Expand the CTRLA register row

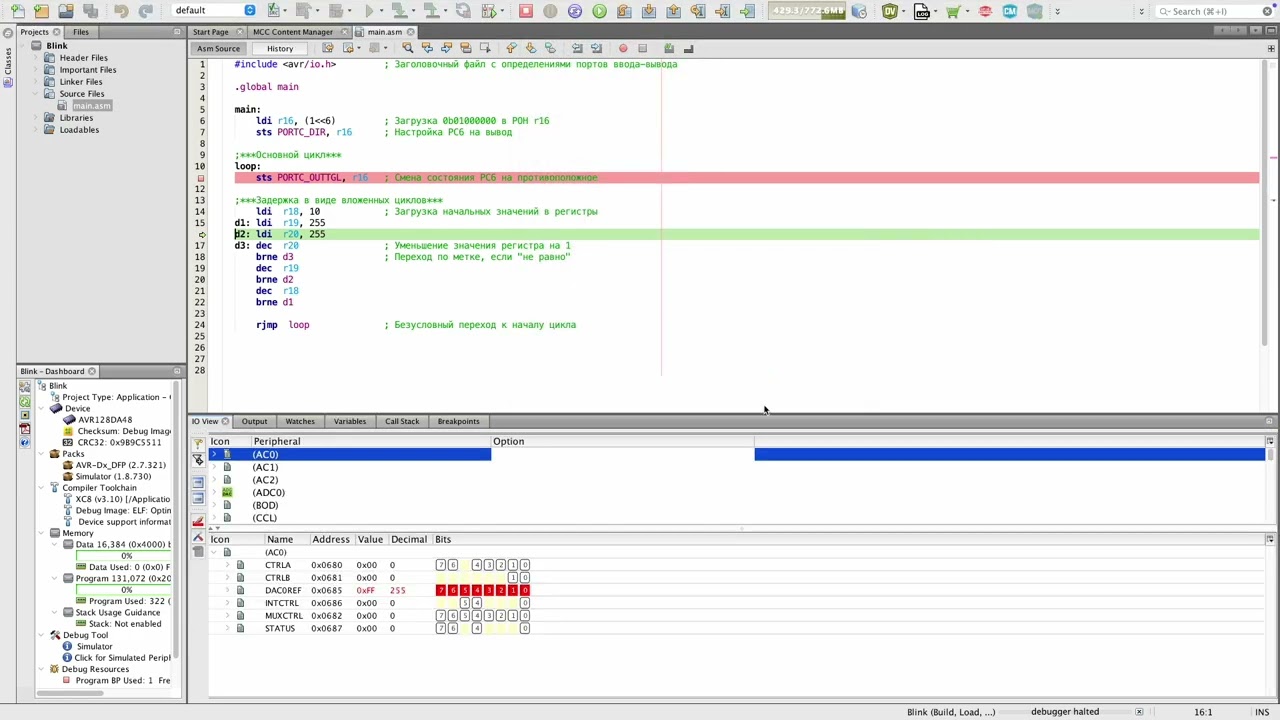click(x=227, y=565)
